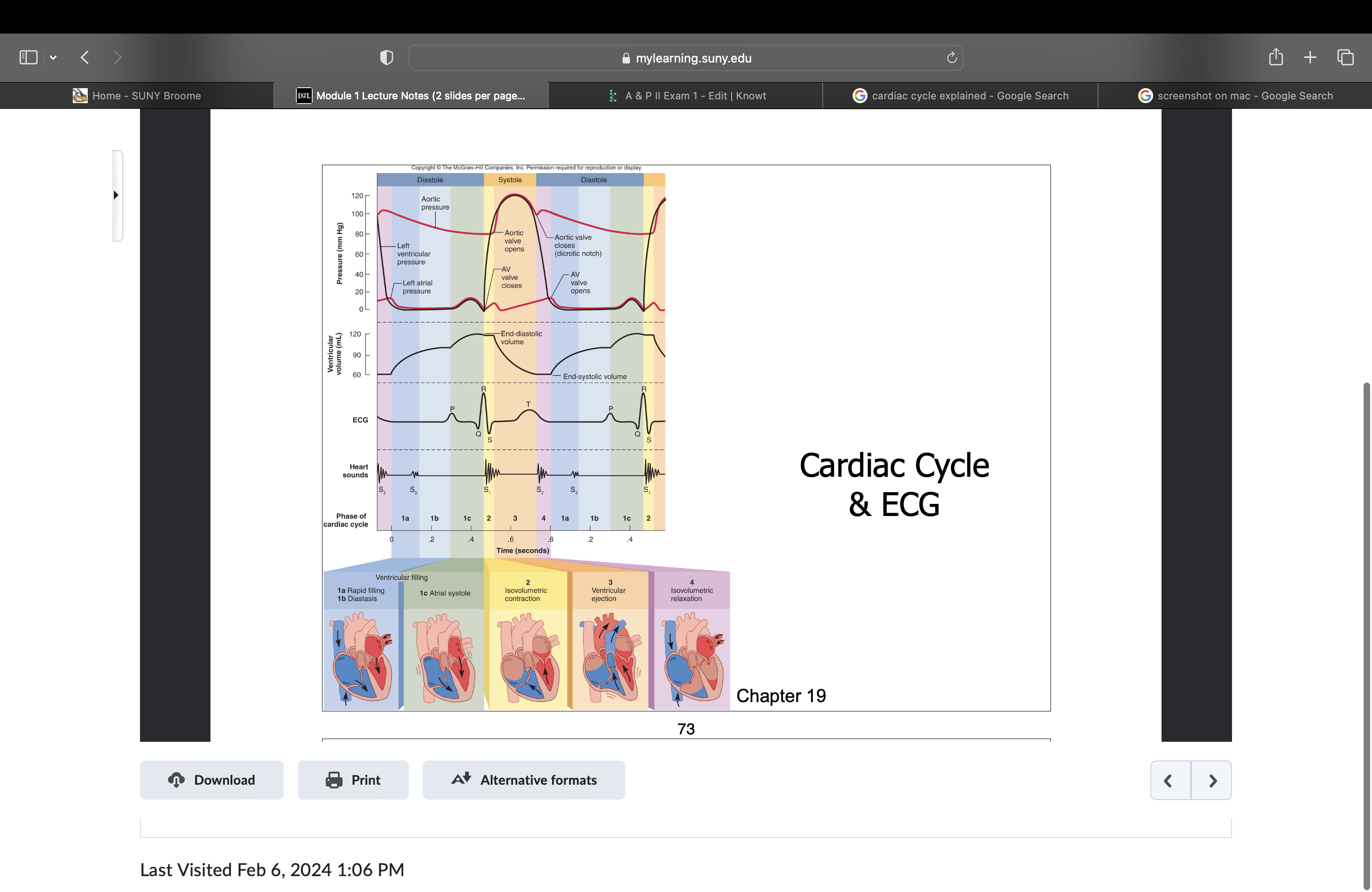The width and height of the screenshot is (1372, 892).
Task: Open a new tab with plus button
Action: (x=1310, y=57)
